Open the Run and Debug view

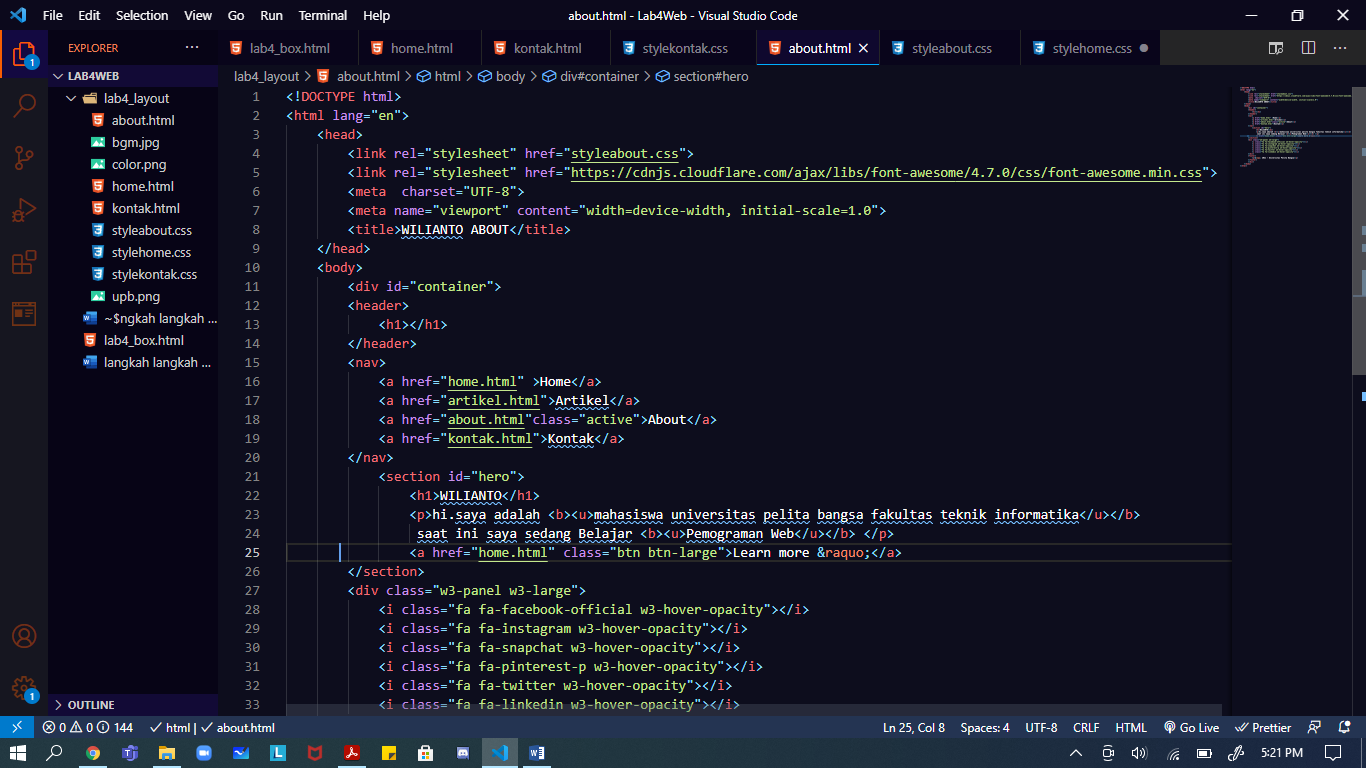pos(24,210)
